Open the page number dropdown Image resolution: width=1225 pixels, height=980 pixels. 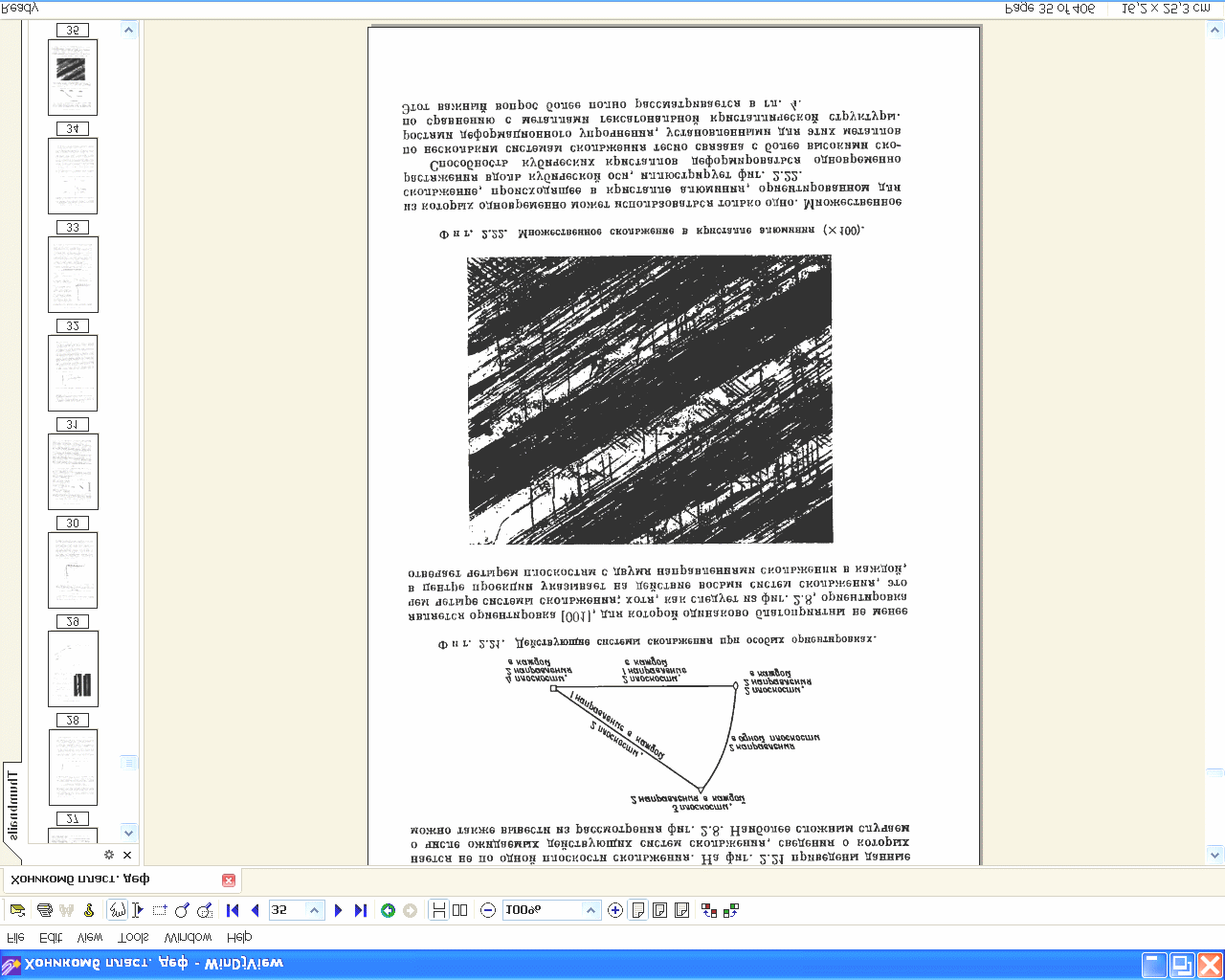click(314, 910)
